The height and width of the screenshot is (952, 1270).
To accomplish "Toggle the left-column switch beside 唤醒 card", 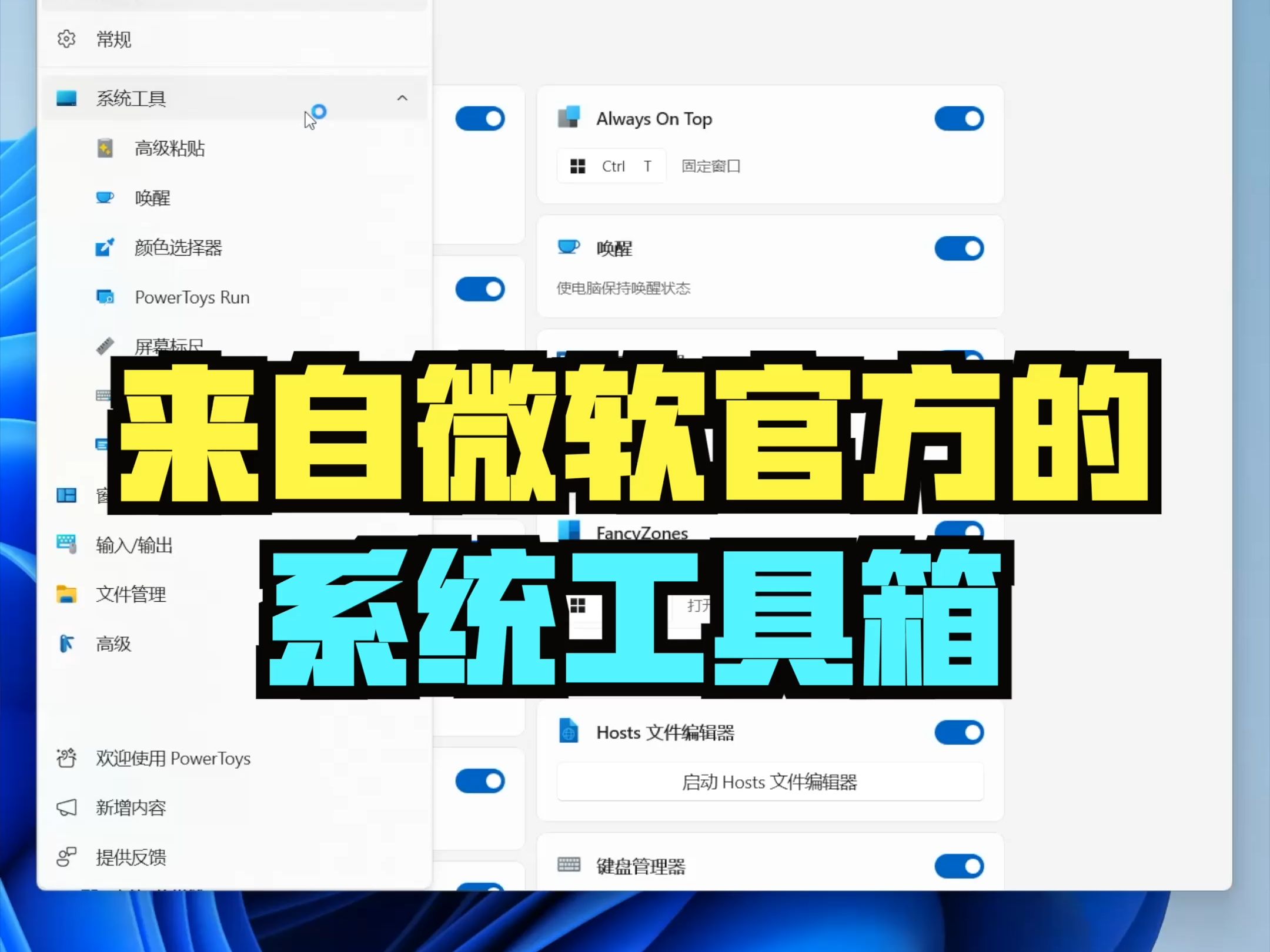I will pos(480,289).
